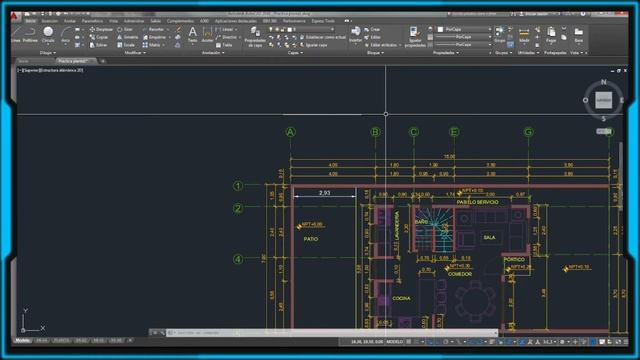The image size is (640, 360).
Task: Select the Lineal dimension tool
Action: [224, 29]
